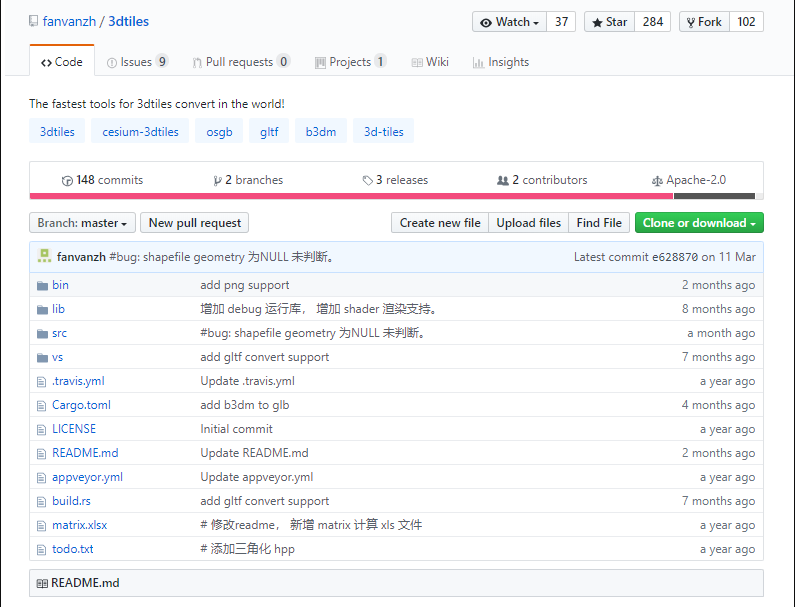Click the file icon next to build.rs
795x607 pixels.
tap(42, 502)
